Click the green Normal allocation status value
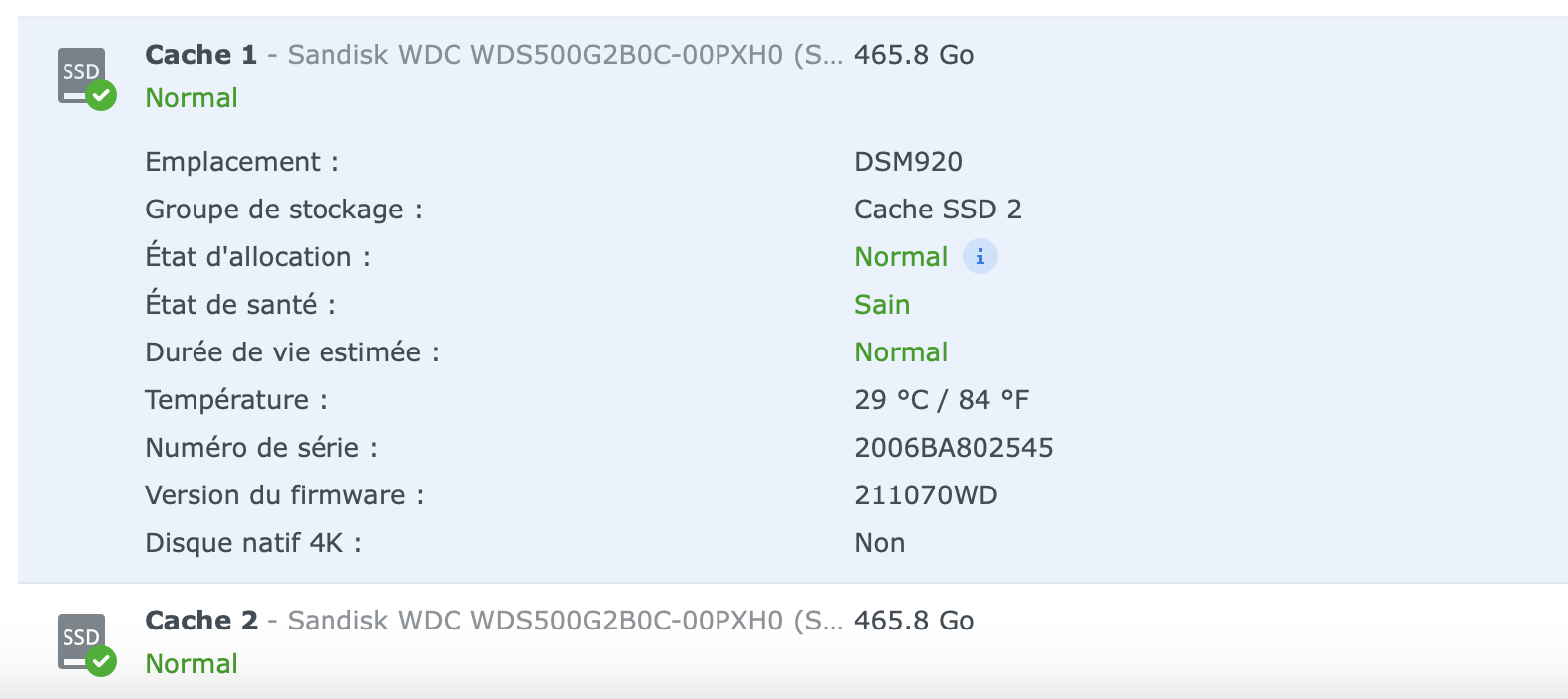Screen dimensions: 1568x699 click(x=901, y=257)
